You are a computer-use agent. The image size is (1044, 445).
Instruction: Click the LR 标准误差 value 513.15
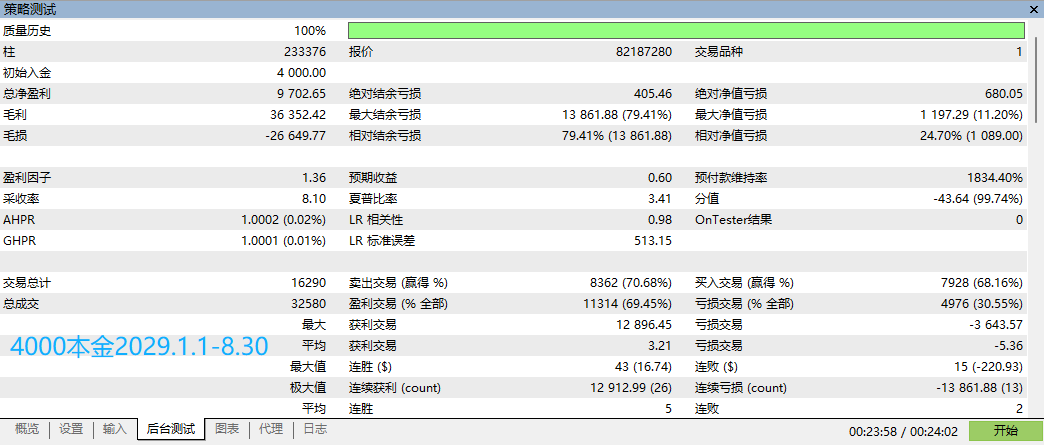click(653, 241)
